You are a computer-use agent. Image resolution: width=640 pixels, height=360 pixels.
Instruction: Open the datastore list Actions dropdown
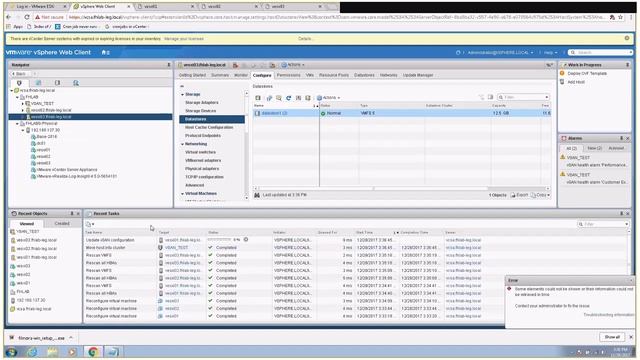pyautogui.click(x=329, y=98)
